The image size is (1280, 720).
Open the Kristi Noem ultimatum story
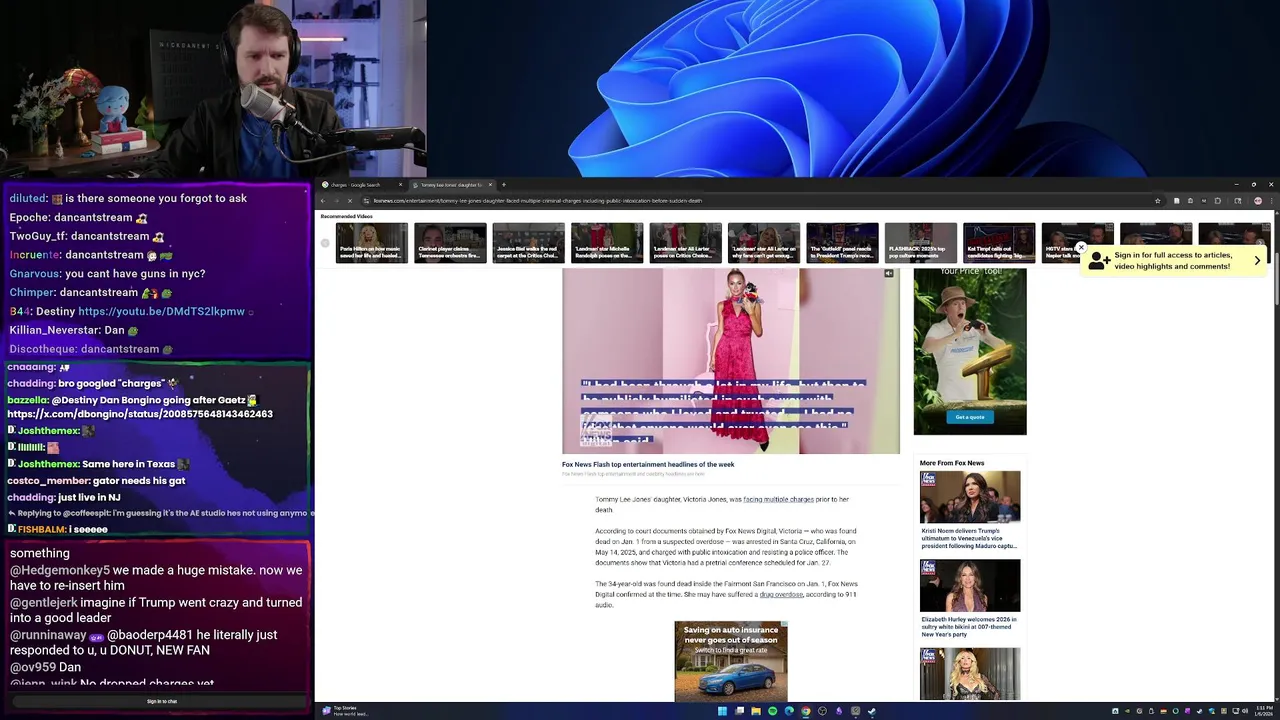click(970, 510)
